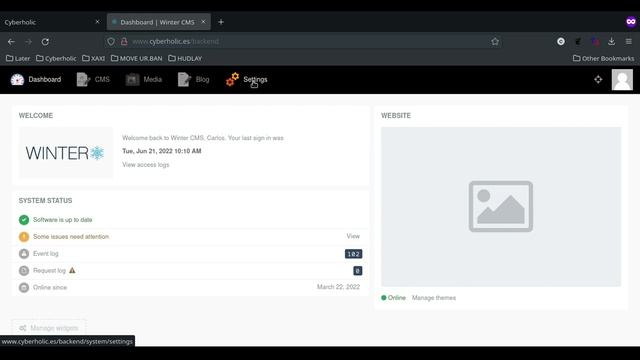The height and width of the screenshot is (360, 640).
Task: Click the white circular extension icon in toolbar
Action: tap(561, 41)
